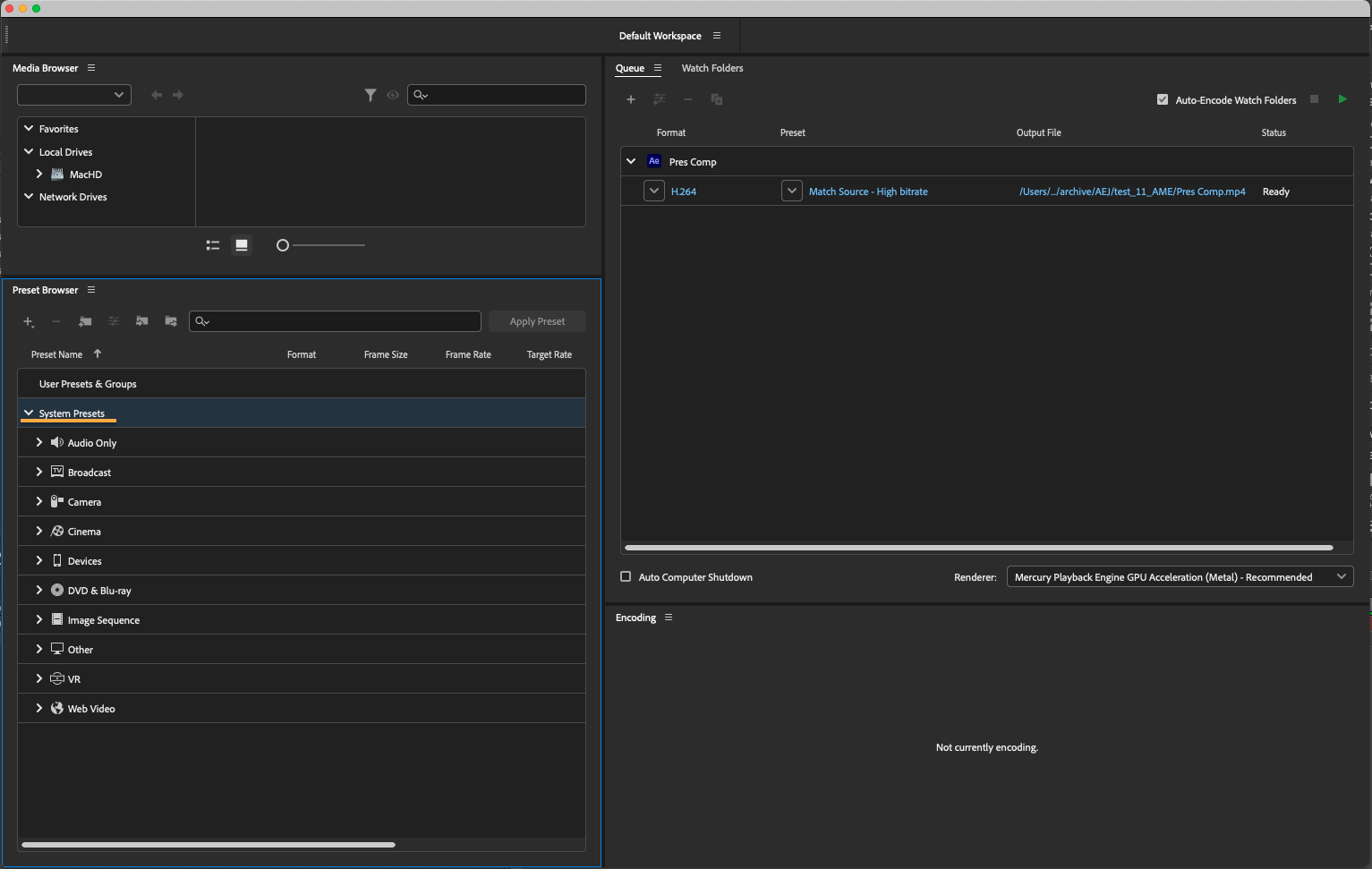1372x869 pixels.
Task: Switch to the Watch Folders tab
Action: (712, 68)
